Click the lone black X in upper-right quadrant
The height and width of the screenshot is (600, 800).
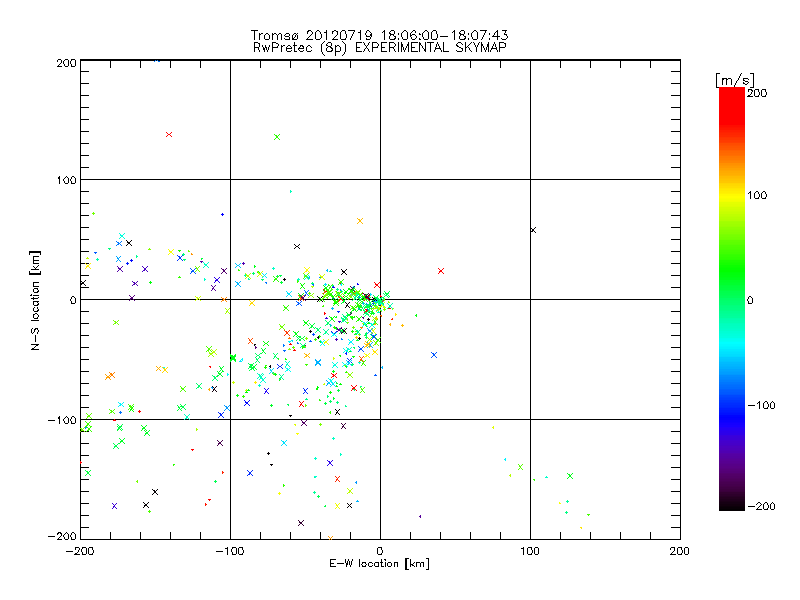[533, 230]
